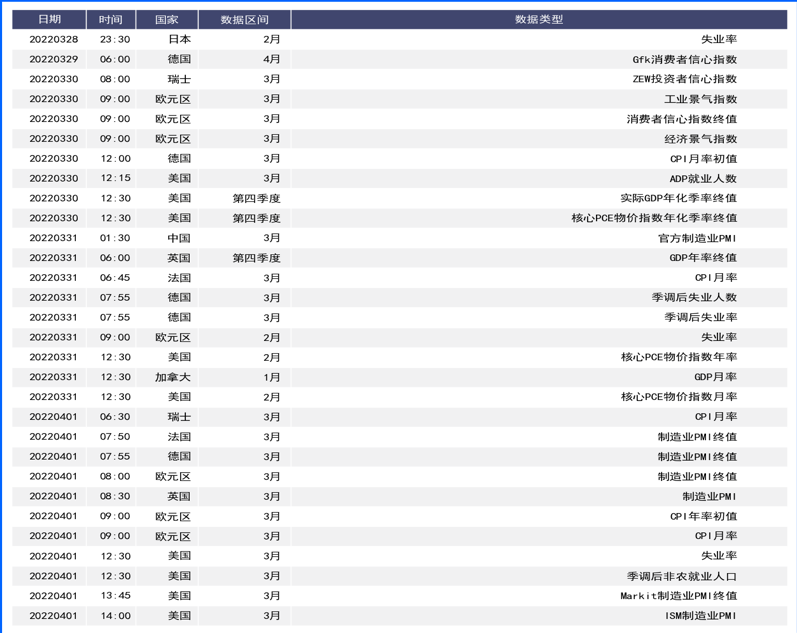Select 消费者信心指数终值 data type
Screen dimensions: 797x633
point(682,118)
